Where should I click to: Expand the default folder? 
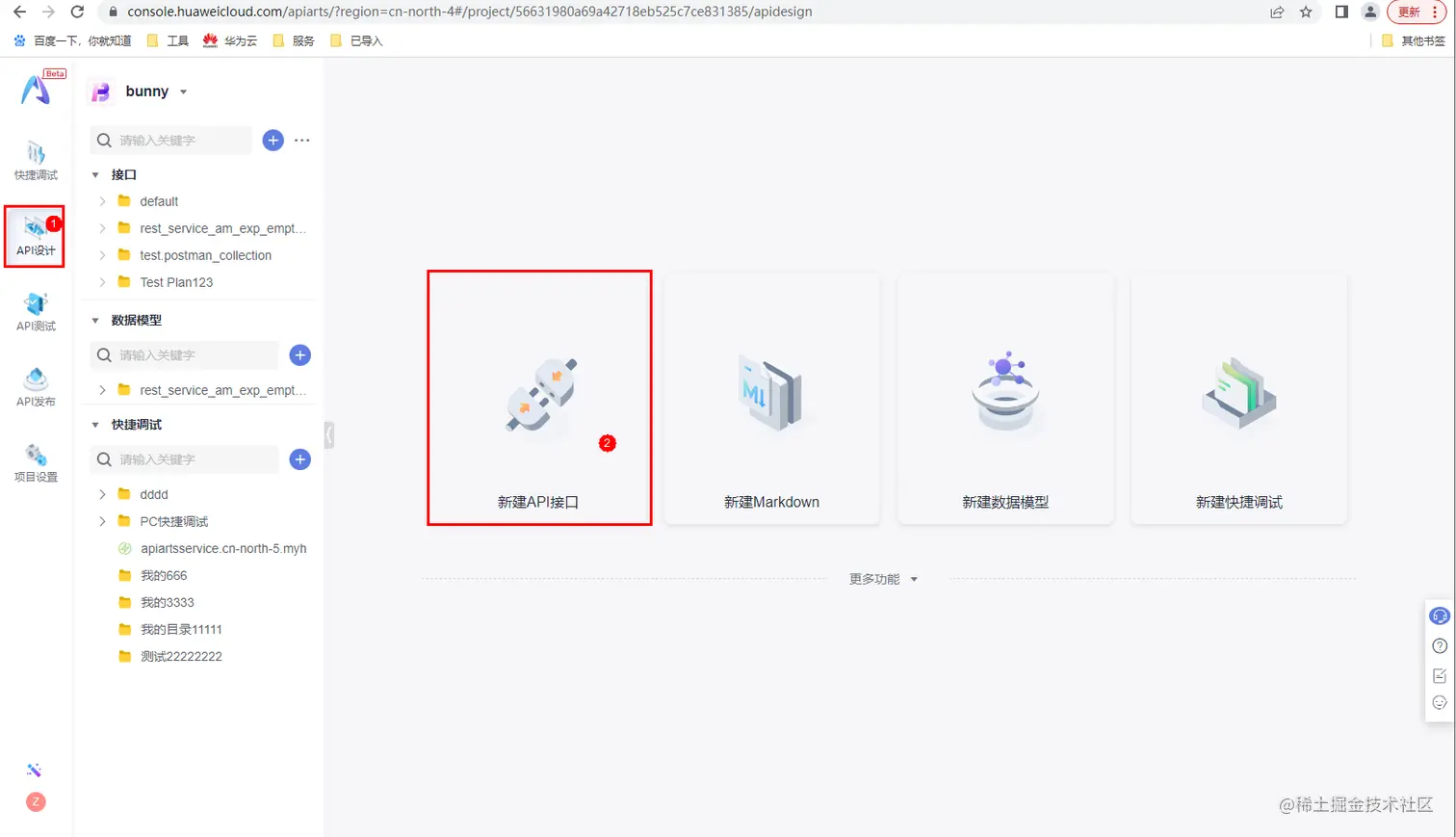(x=103, y=201)
